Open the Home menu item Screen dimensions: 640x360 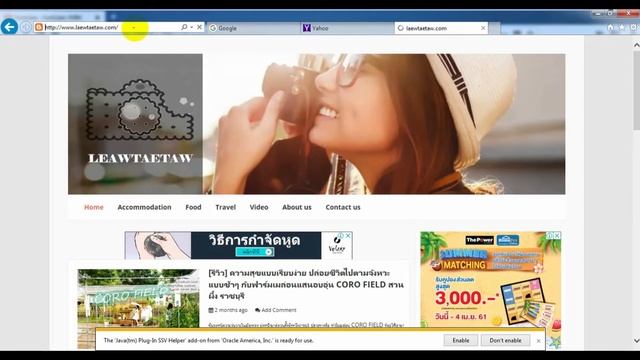[93, 207]
